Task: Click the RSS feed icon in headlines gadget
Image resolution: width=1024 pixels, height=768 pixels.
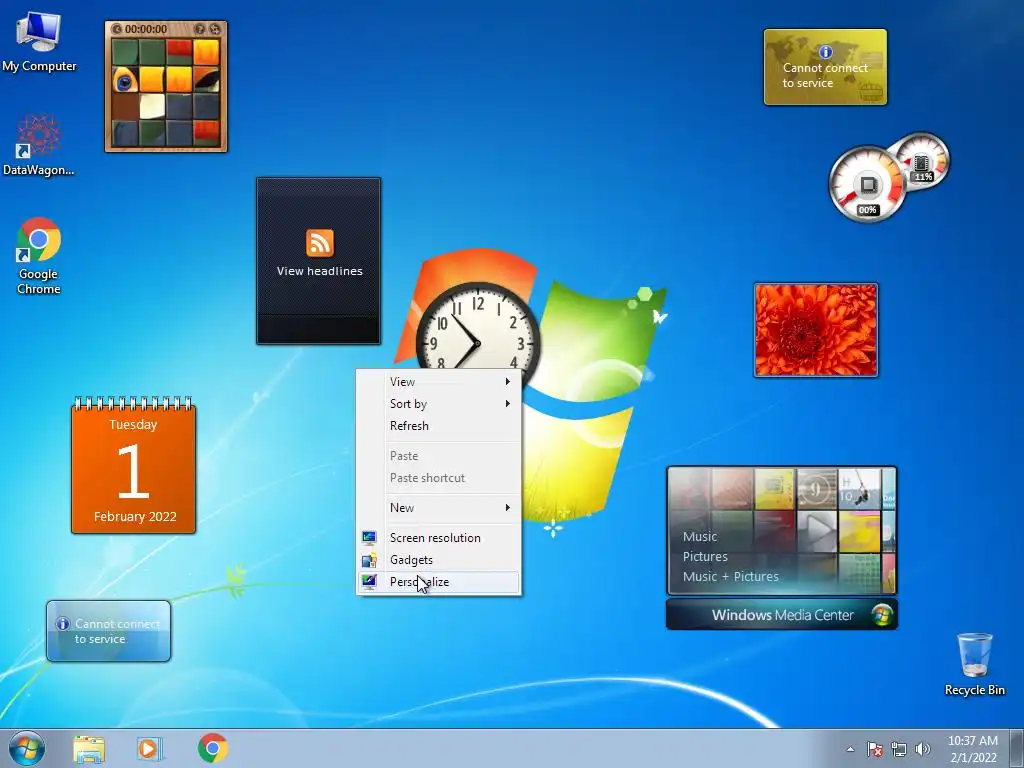Action: pos(319,243)
